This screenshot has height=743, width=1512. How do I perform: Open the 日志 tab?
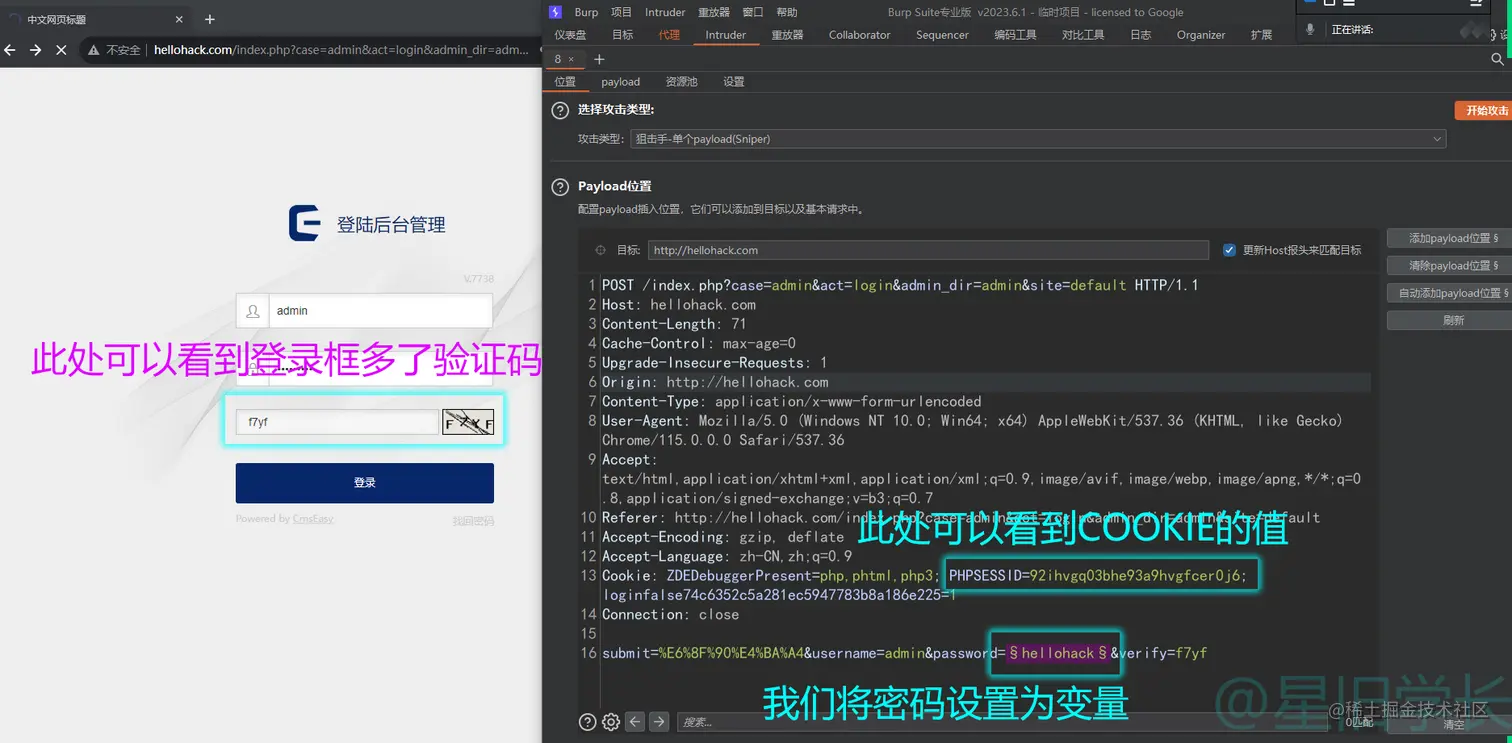(1140, 35)
